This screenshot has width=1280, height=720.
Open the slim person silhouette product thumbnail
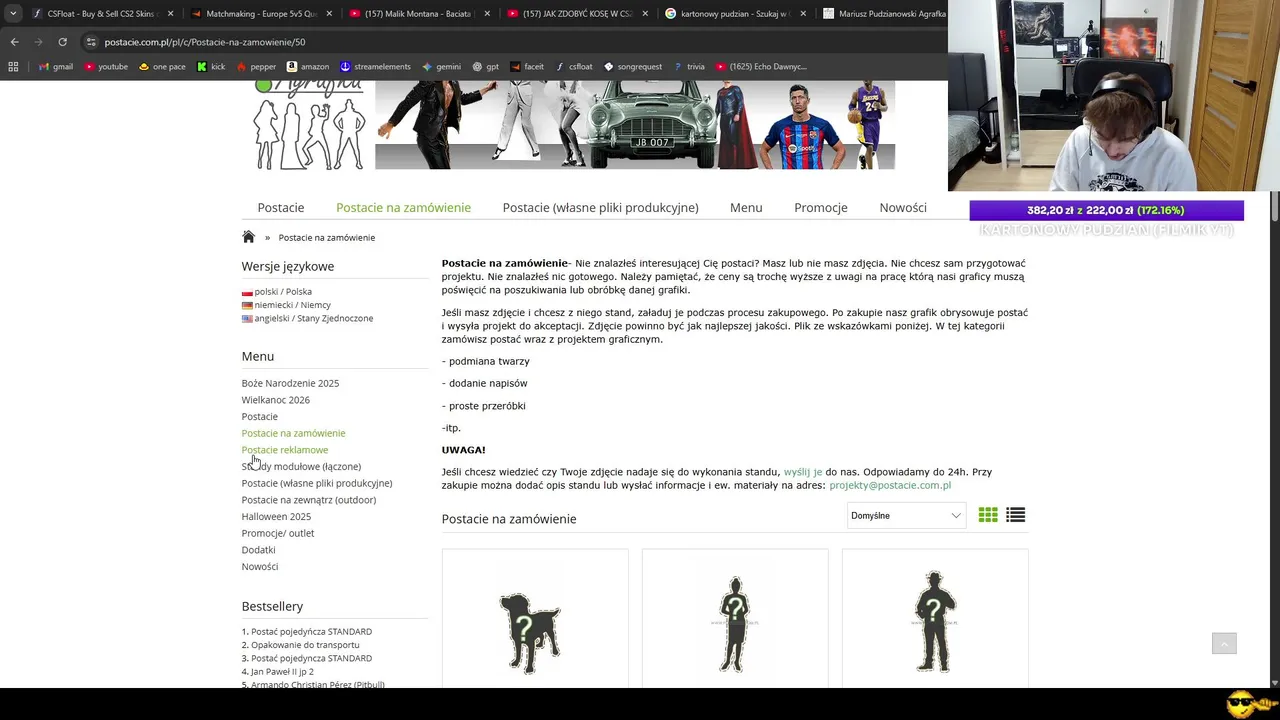(x=735, y=625)
